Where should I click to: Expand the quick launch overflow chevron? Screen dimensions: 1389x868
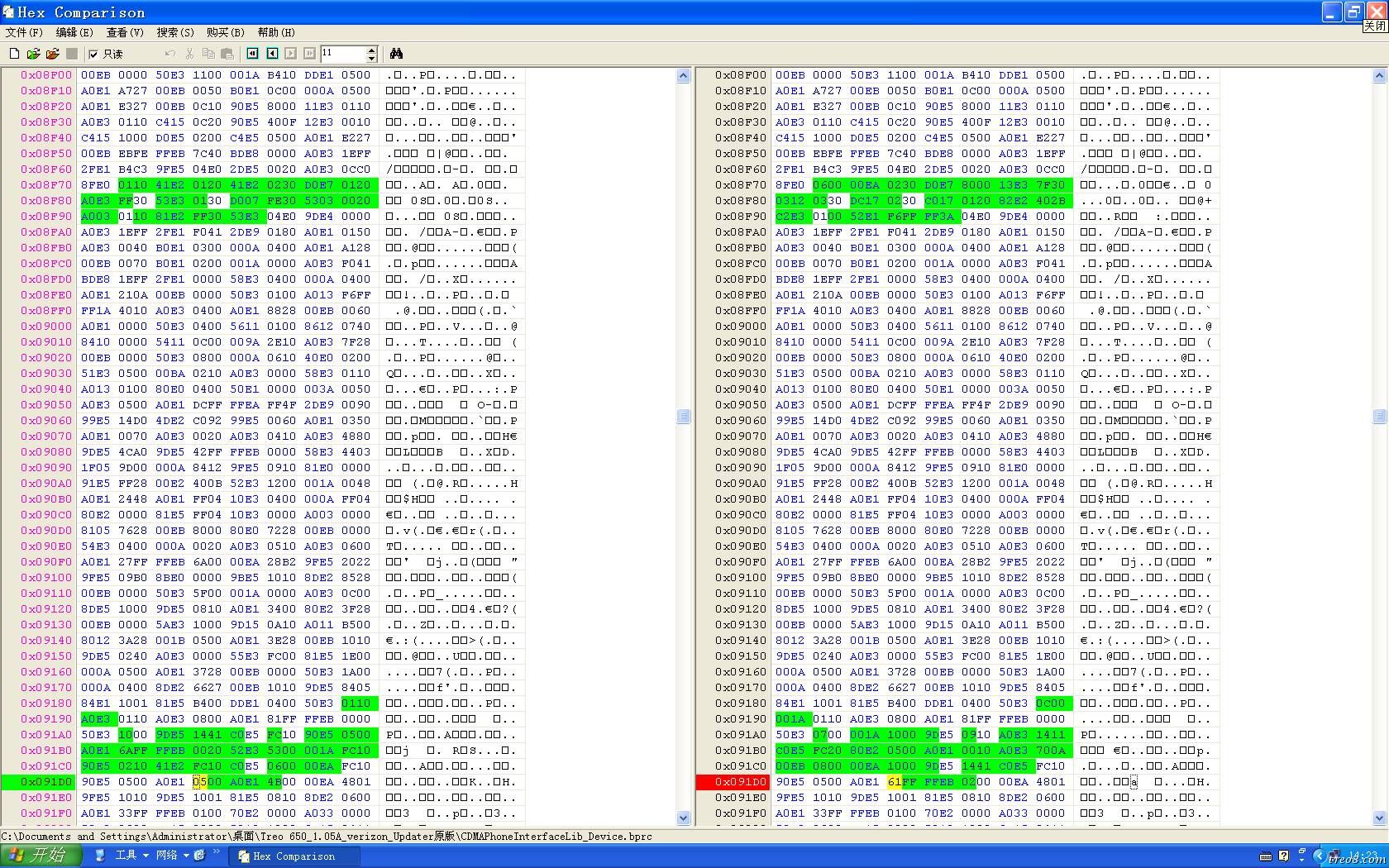pyautogui.click(x=217, y=851)
